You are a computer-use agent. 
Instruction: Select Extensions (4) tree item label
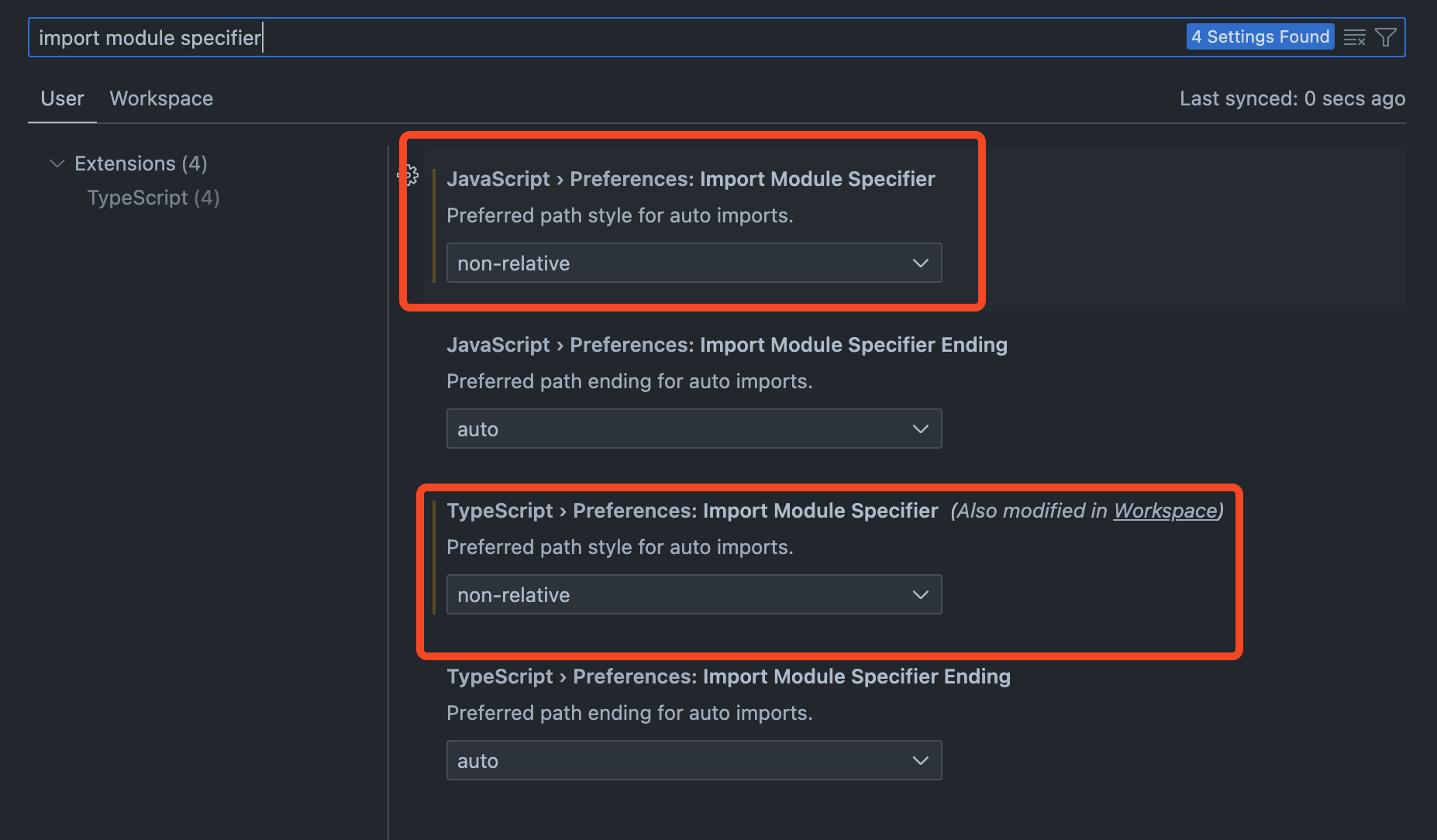point(140,164)
